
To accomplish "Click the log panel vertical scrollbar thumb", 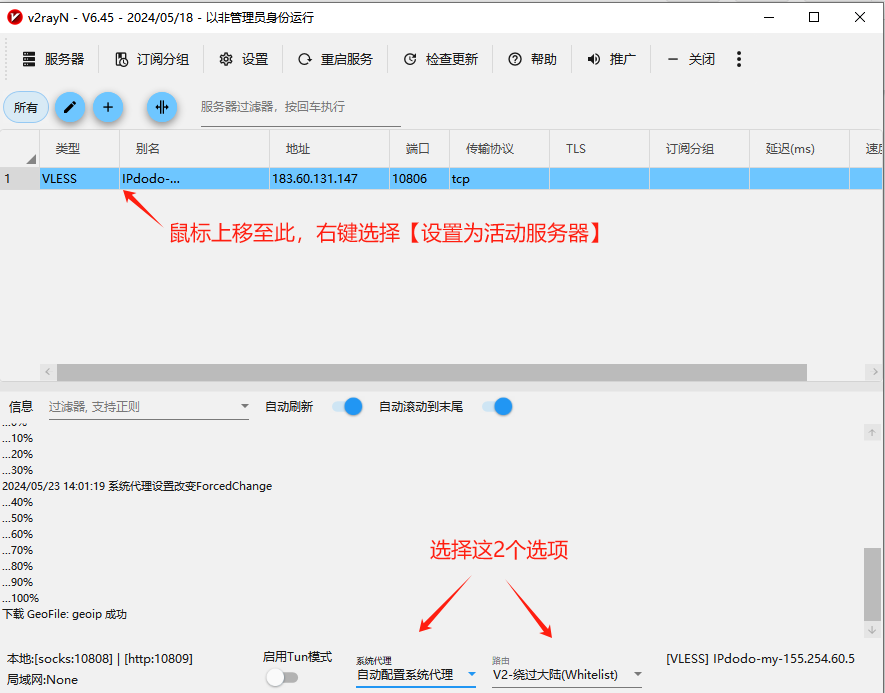I will click(872, 584).
